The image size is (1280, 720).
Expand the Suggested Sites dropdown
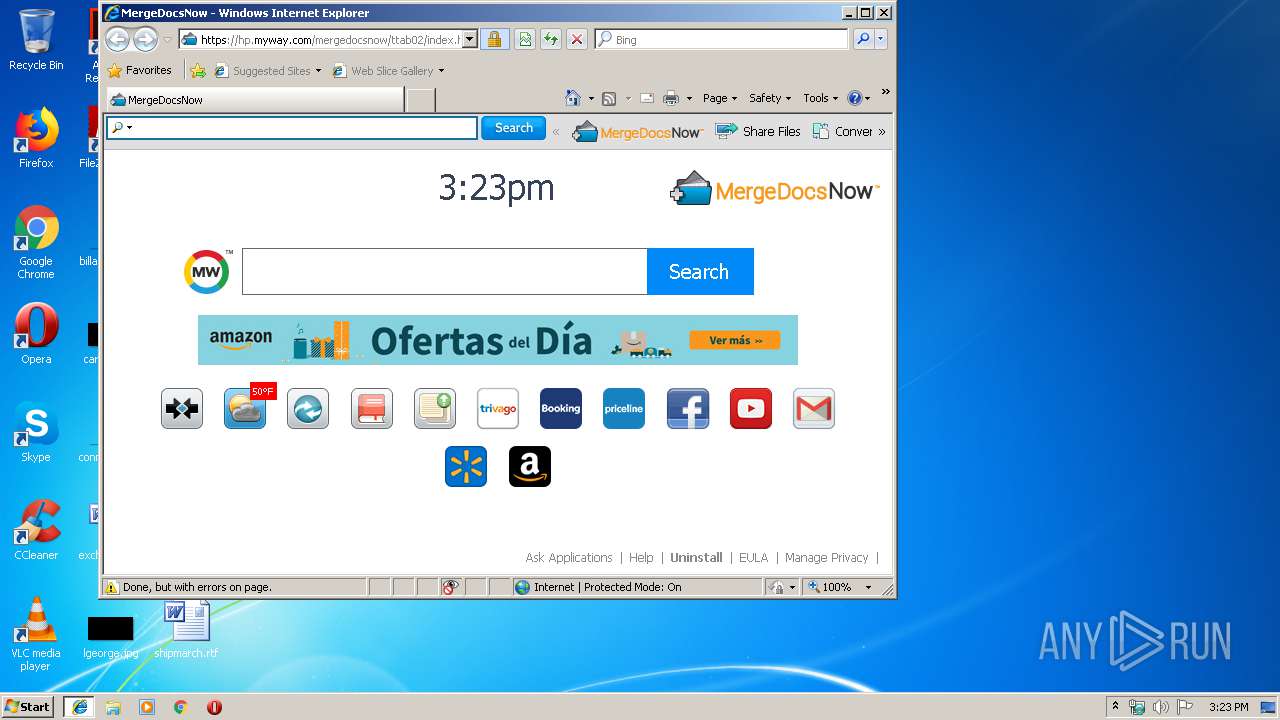pyautogui.click(x=318, y=71)
